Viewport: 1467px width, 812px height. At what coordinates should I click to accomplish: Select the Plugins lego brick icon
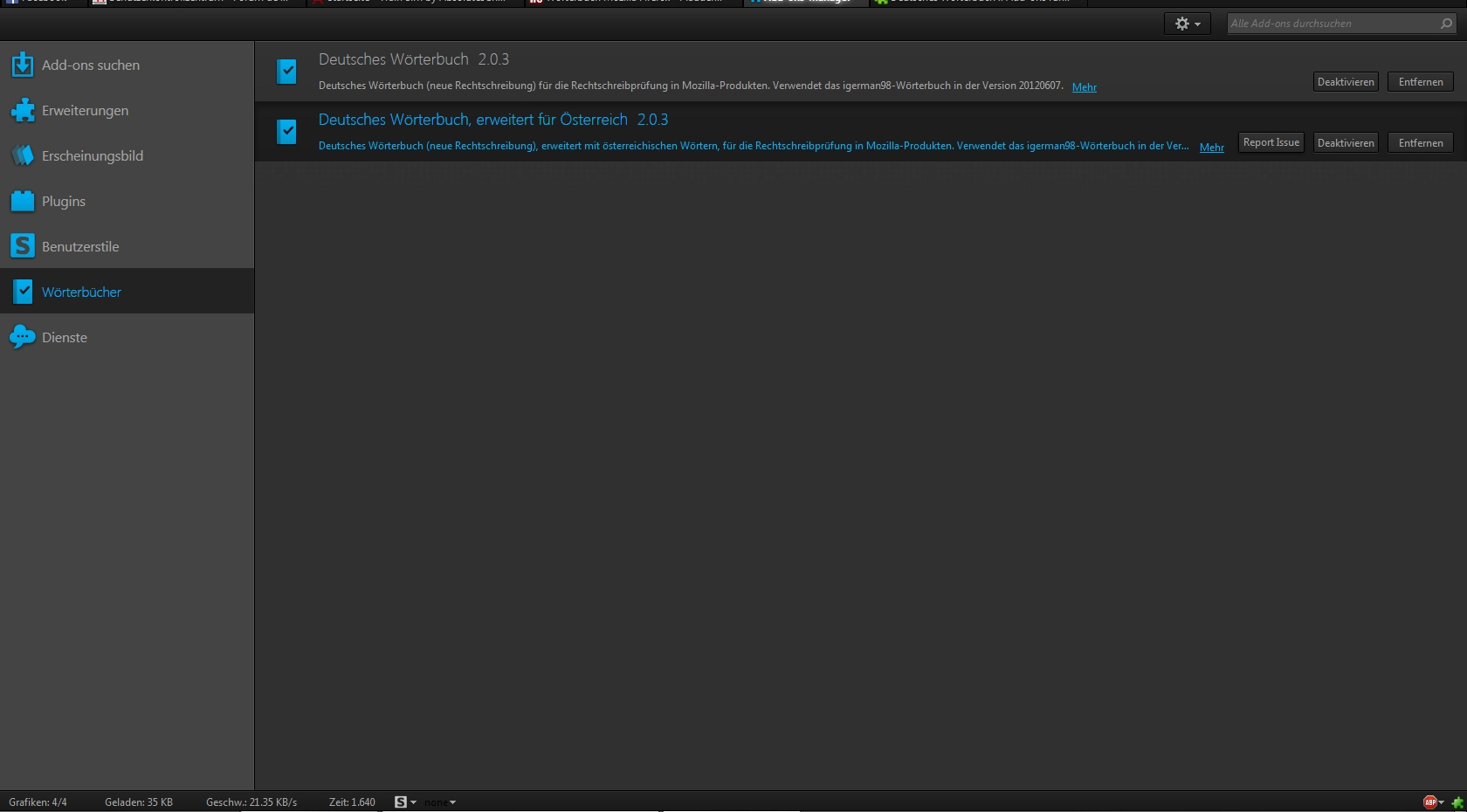coord(23,201)
